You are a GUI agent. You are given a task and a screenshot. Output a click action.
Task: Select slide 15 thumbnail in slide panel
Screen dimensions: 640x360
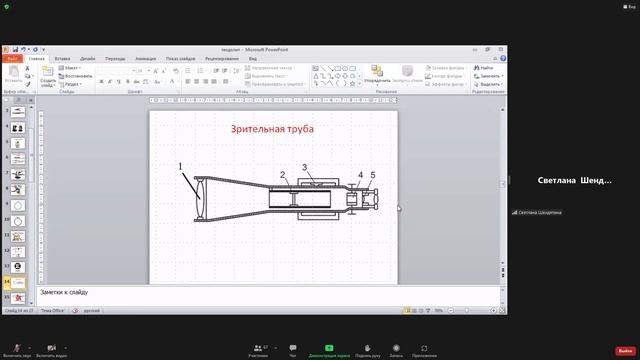tap(18, 298)
